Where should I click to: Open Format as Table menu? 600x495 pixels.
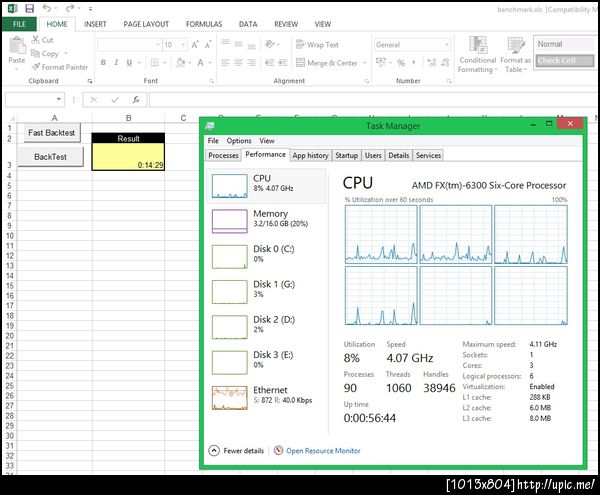pos(515,55)
